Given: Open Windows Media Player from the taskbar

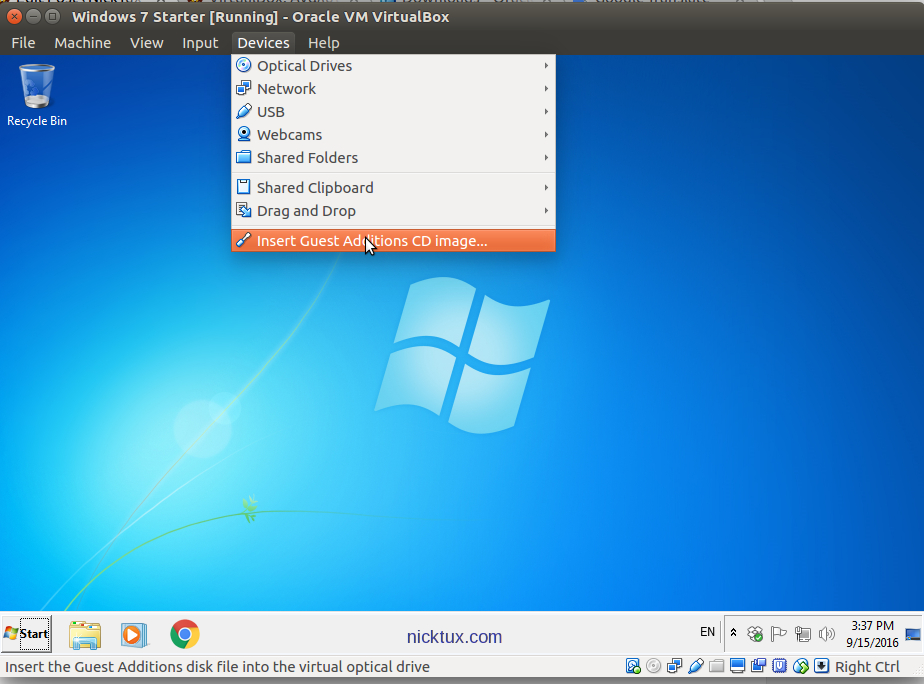Looking at the screenshot, I should click(133, 634).
